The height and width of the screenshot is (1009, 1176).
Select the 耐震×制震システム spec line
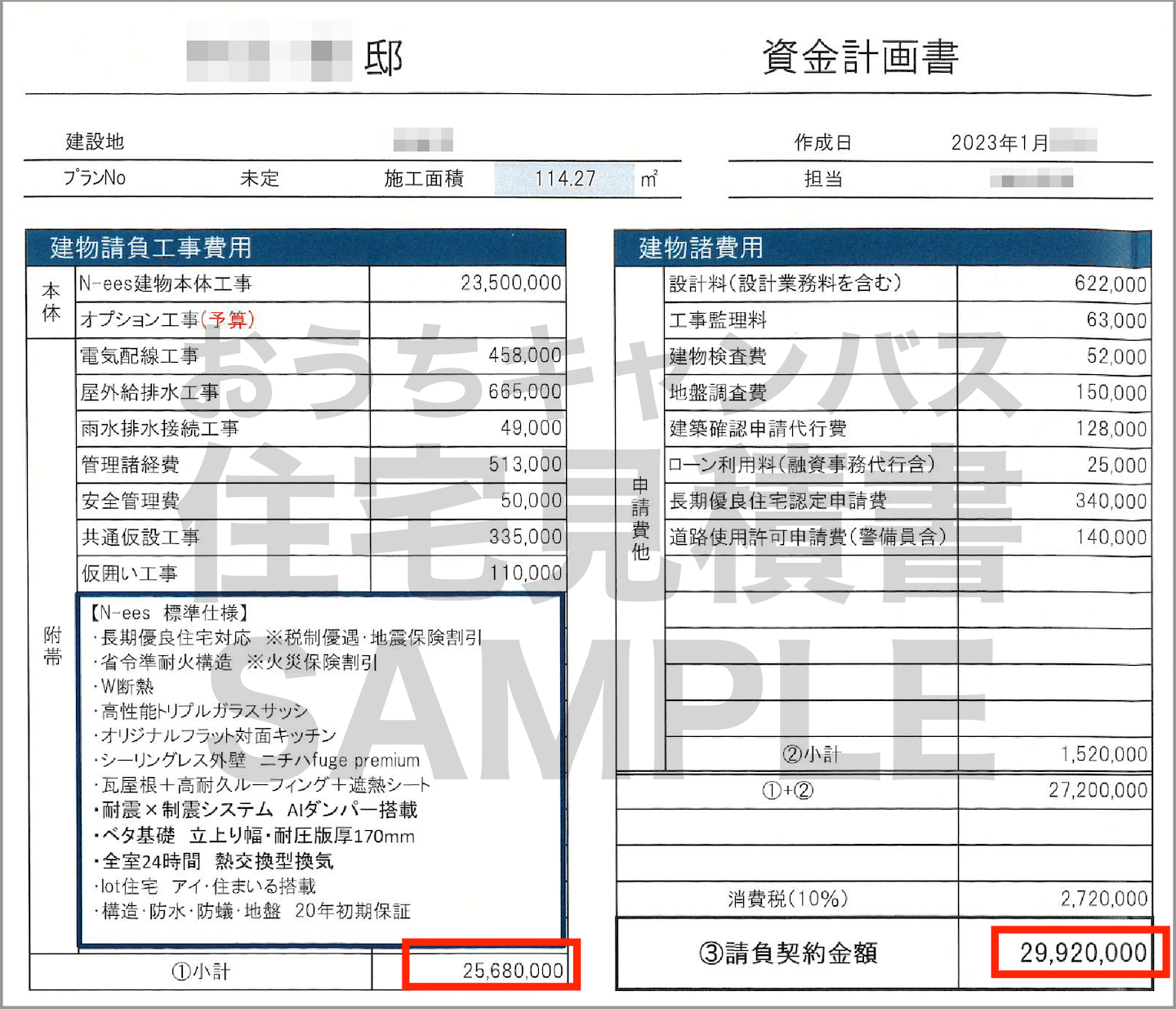coord(255,810)
